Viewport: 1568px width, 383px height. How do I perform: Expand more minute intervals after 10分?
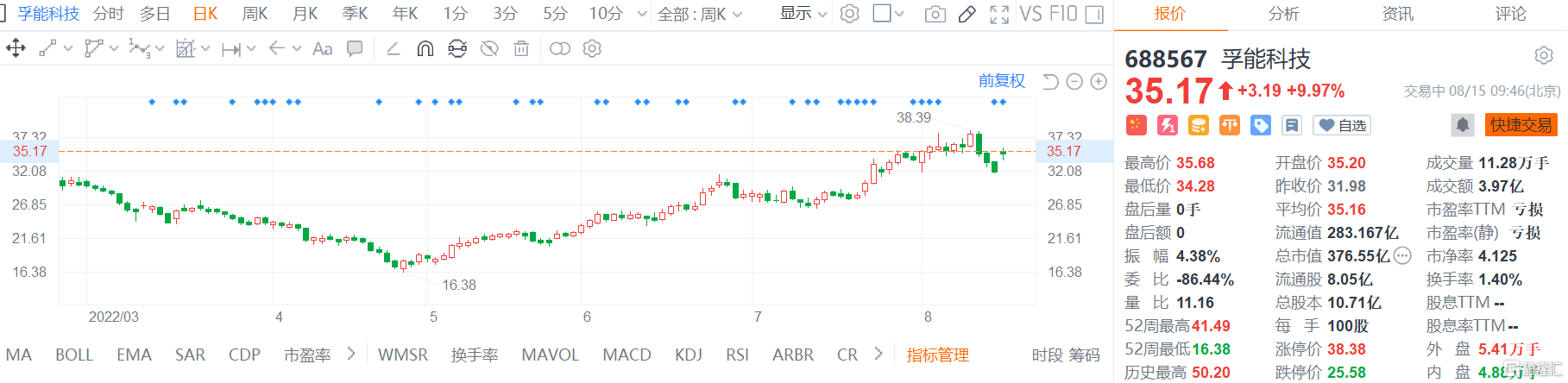tap(641, 14)
